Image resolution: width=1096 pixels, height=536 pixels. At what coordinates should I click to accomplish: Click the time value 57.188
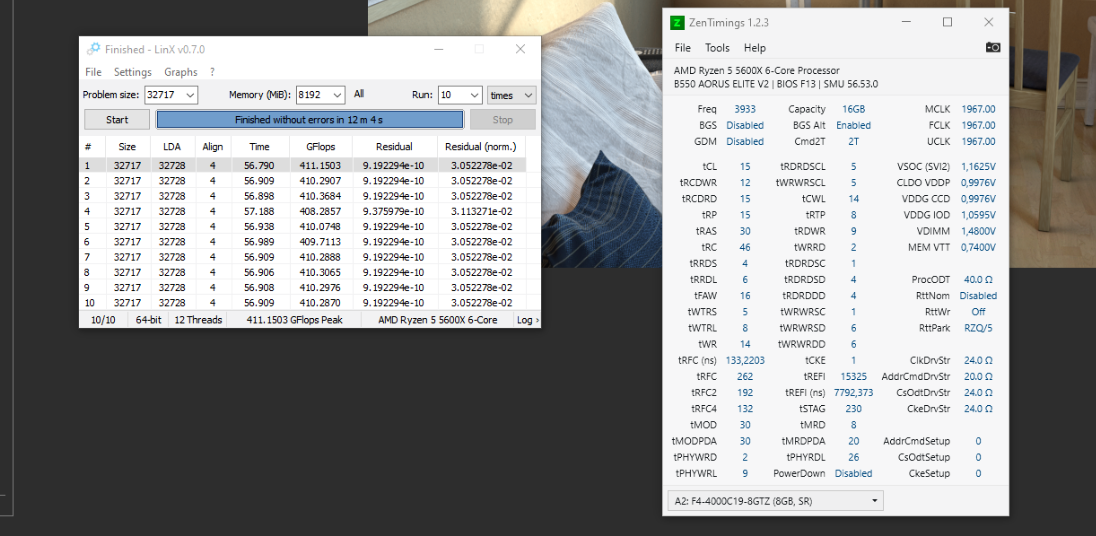(259, 211)
